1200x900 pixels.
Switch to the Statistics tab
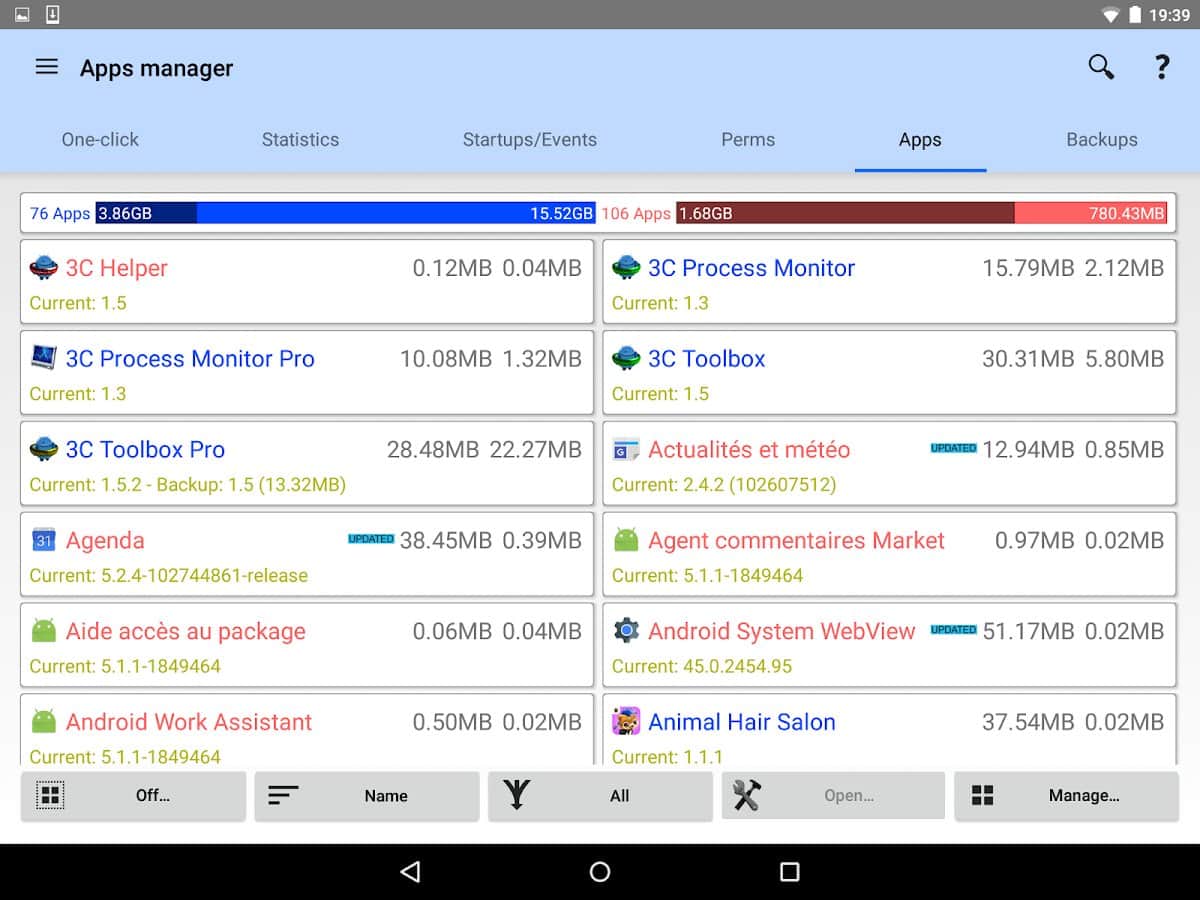[300, 140]
